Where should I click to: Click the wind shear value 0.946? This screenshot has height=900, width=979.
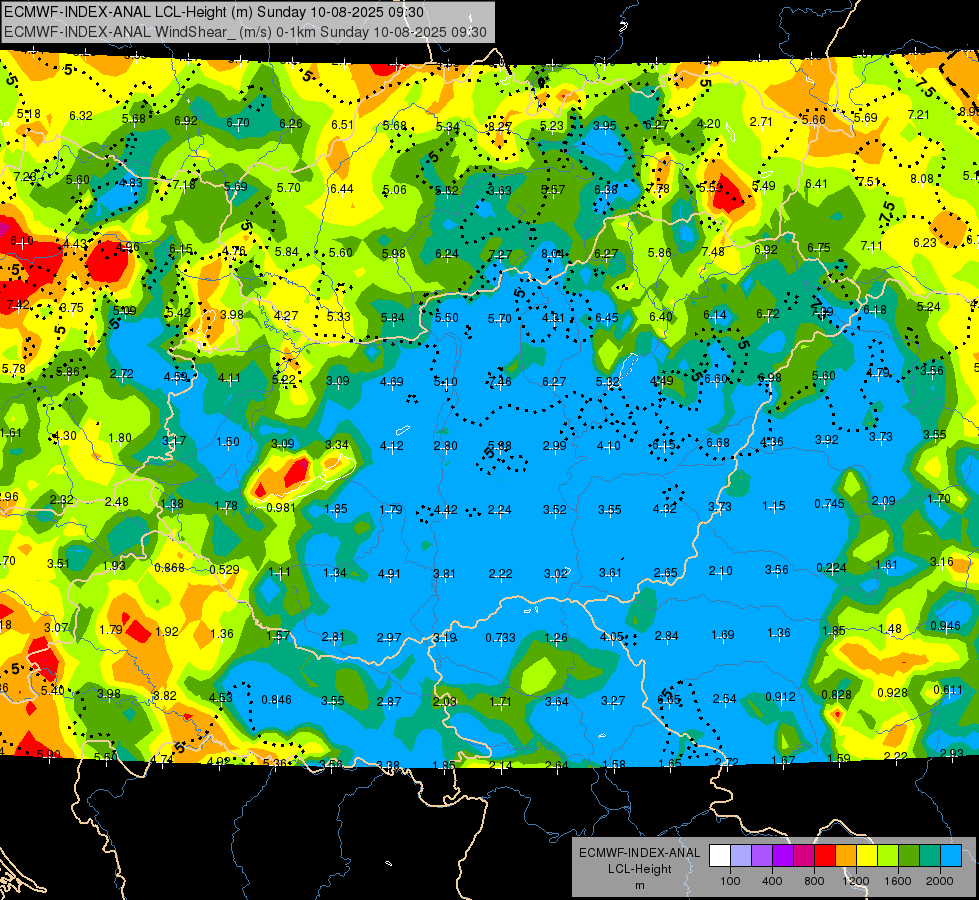click(945, 626)
